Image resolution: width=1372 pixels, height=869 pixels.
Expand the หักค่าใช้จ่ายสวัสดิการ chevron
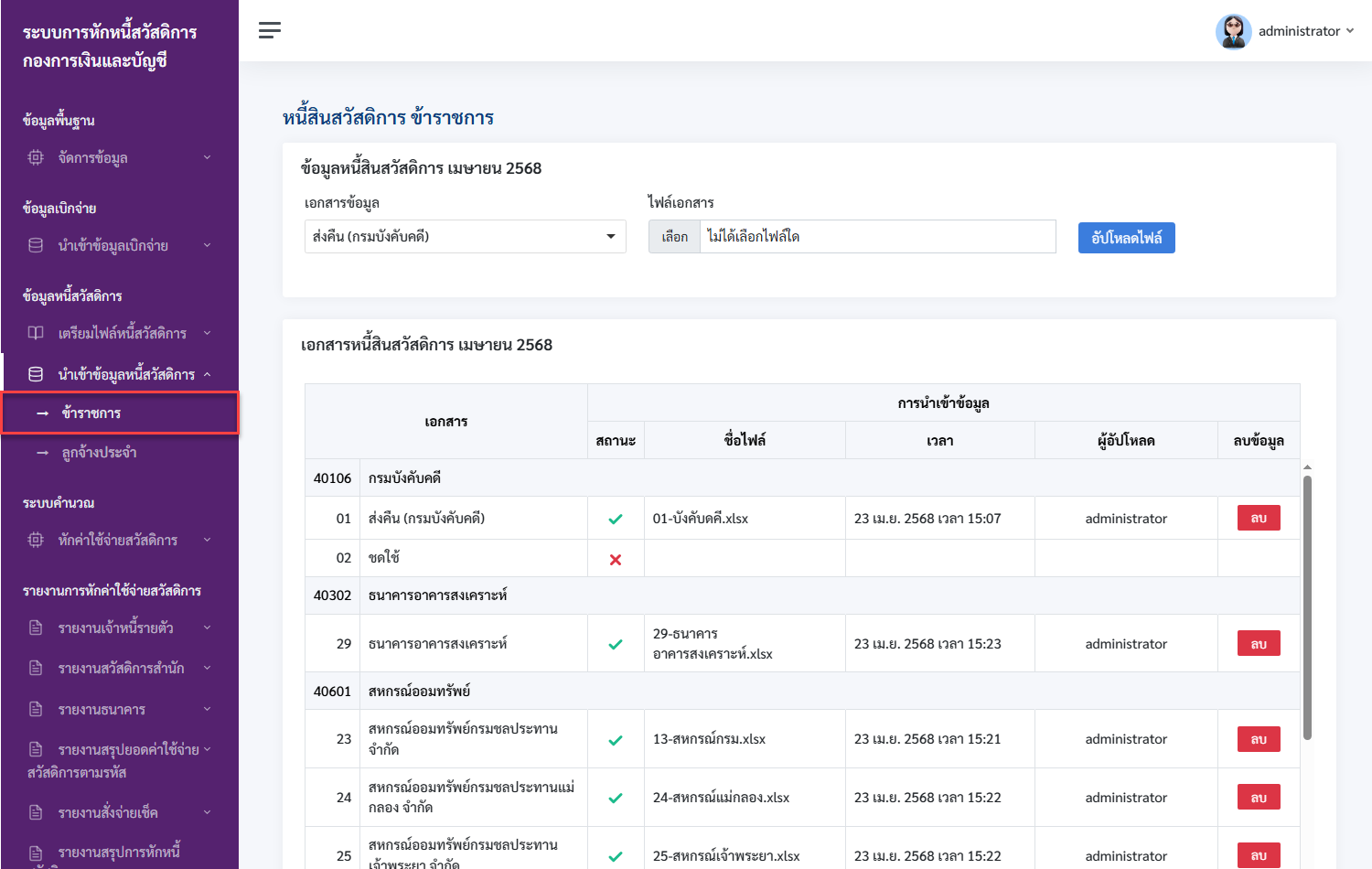pyautogui.click(x=207, y=540)
